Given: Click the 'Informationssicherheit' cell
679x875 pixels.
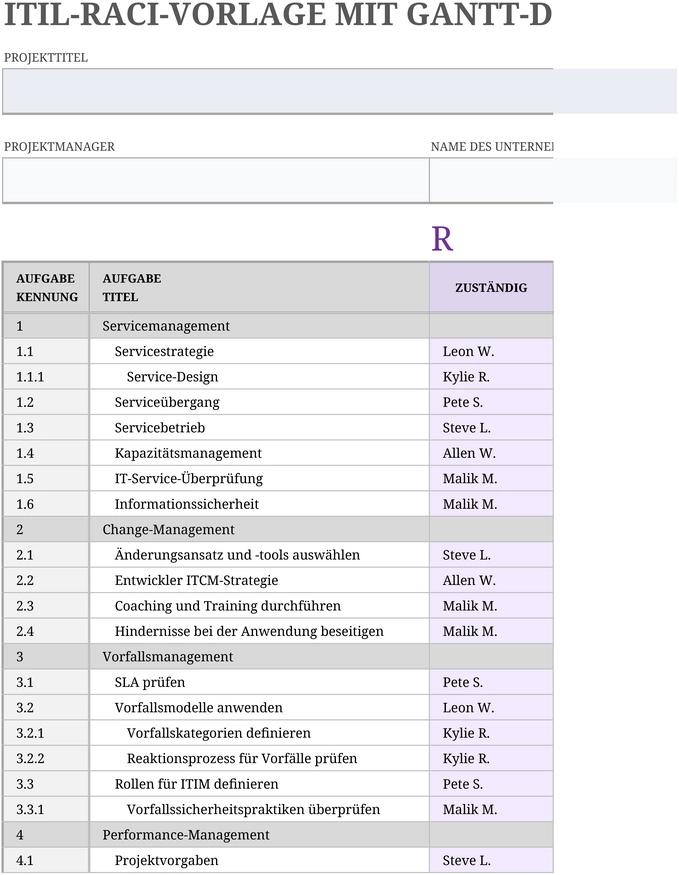Looking at the screenshot, I should coord(259,504).
